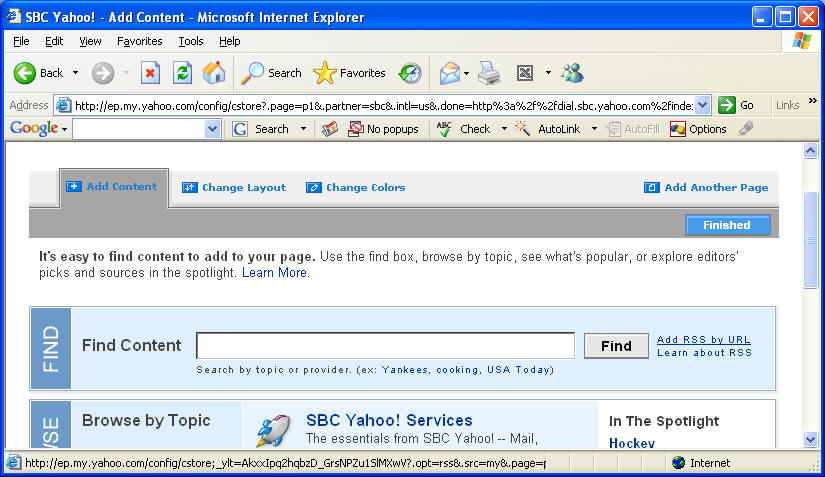Click the greyed-out Forward arrow button
This screenshot has width=825, height=477.
(x=103, y=73)
